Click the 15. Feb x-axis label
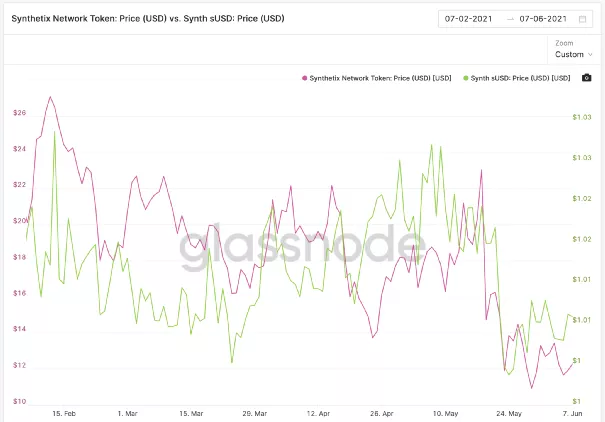The image size is (605, 422). pyautogui.click(x=63, y=412)
